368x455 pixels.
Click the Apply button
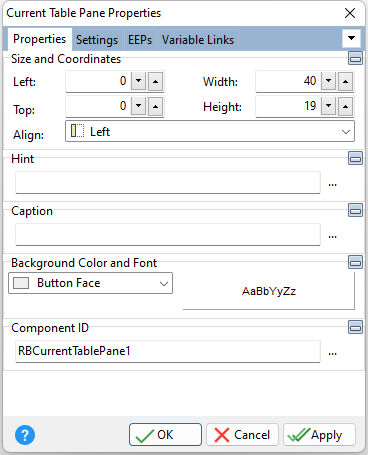click(x=319, y=435)
